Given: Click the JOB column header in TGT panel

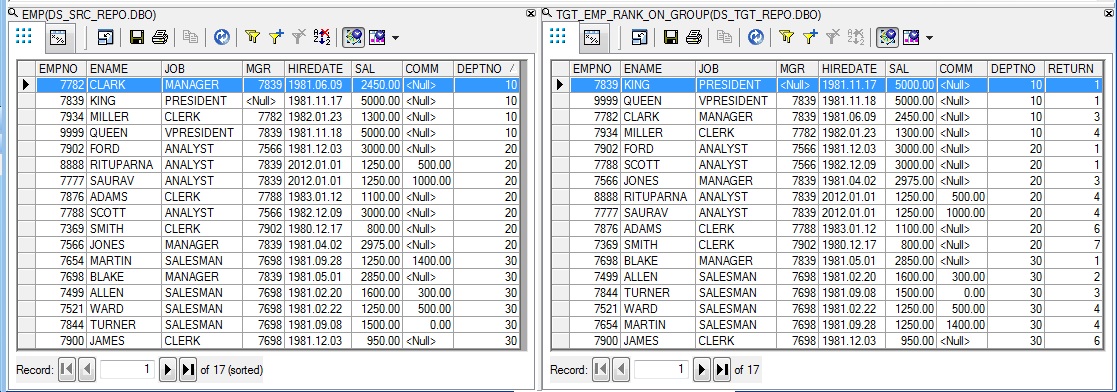Looking at the screenshot, I should click(736, 68).
